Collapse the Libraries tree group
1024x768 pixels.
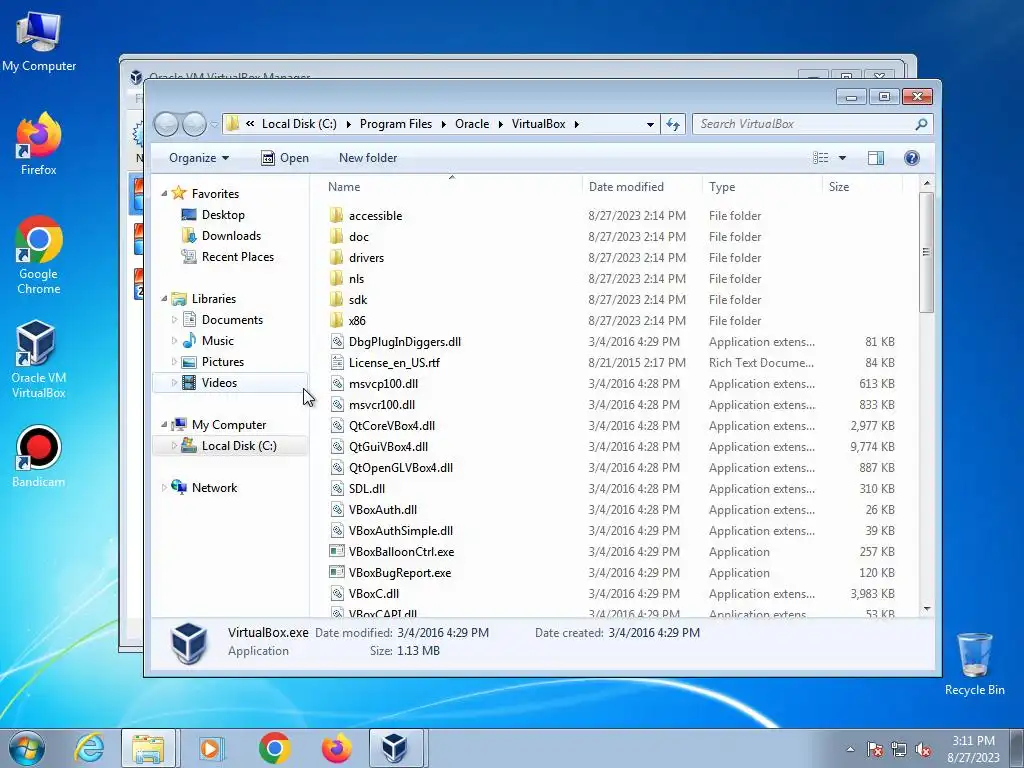pyautogui.click(x=164, y=298)
